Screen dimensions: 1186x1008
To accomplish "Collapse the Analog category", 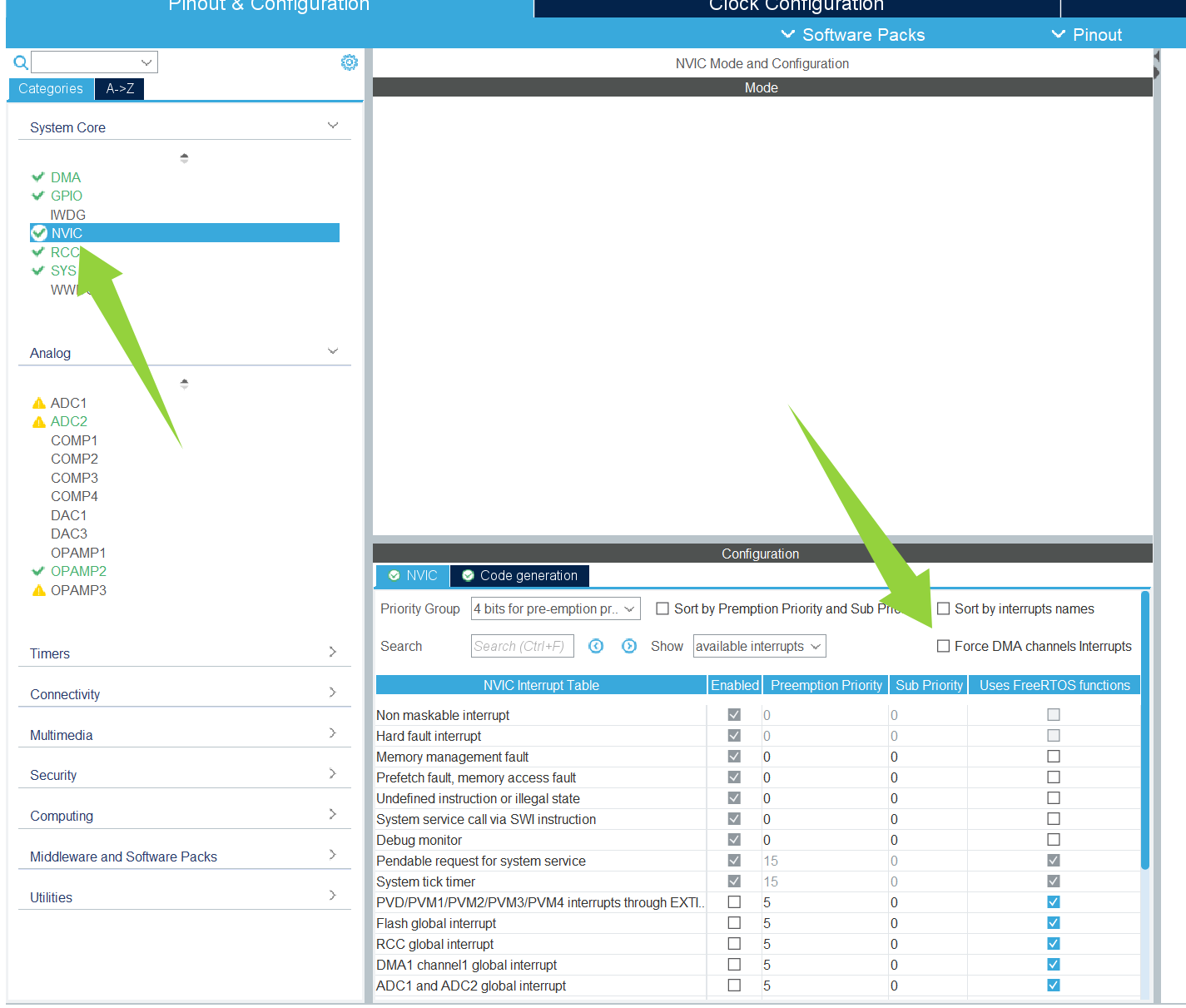I will pyautogui.click(x=333, y=351).
